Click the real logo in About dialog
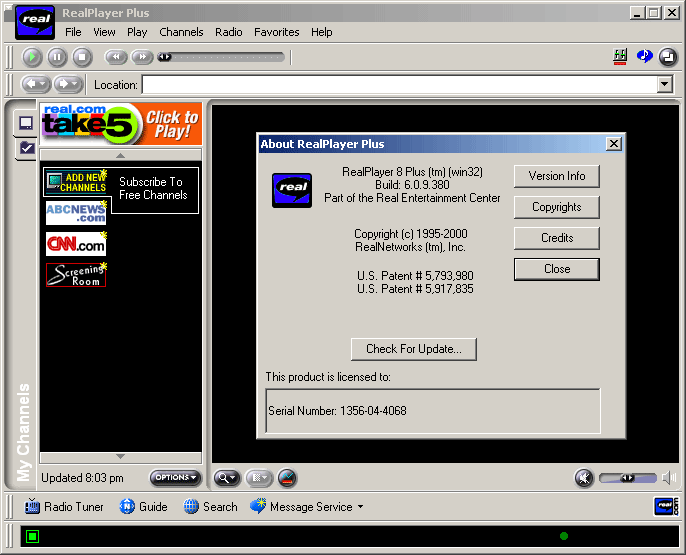Screen dimensions: 686x555 (x=292, y=190)
